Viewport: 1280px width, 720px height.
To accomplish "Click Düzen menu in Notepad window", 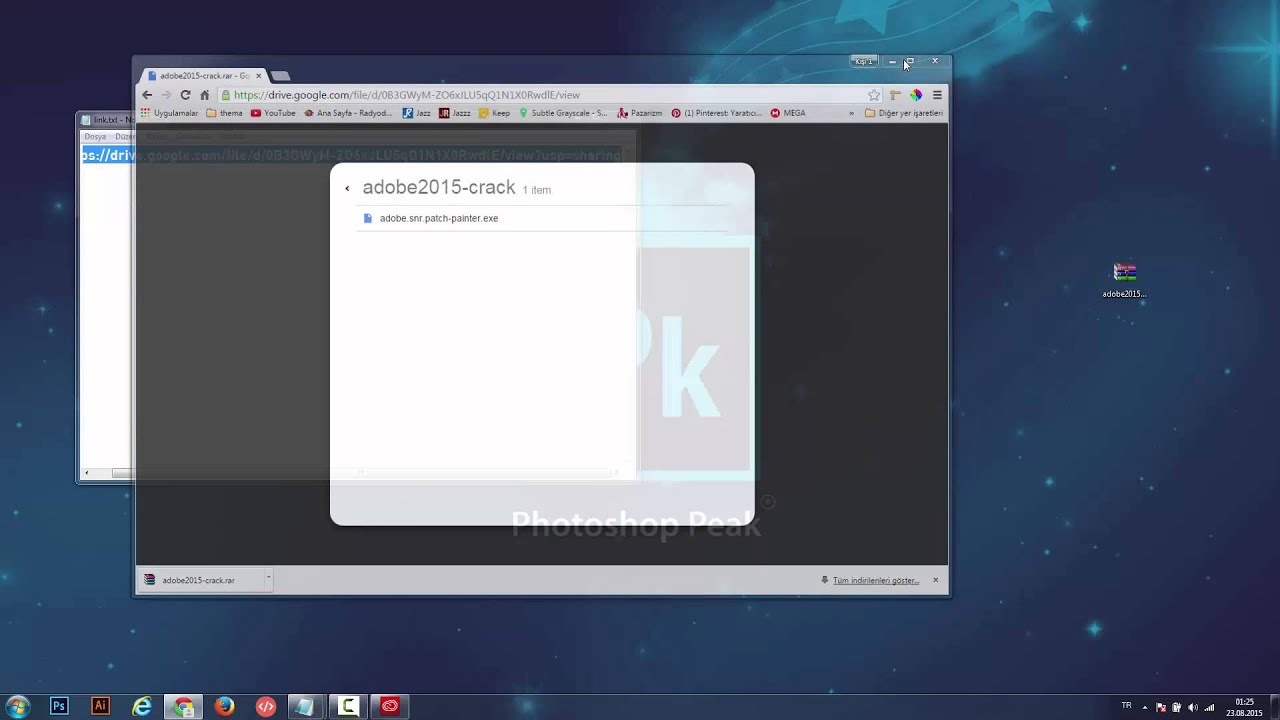I will 125,136.
